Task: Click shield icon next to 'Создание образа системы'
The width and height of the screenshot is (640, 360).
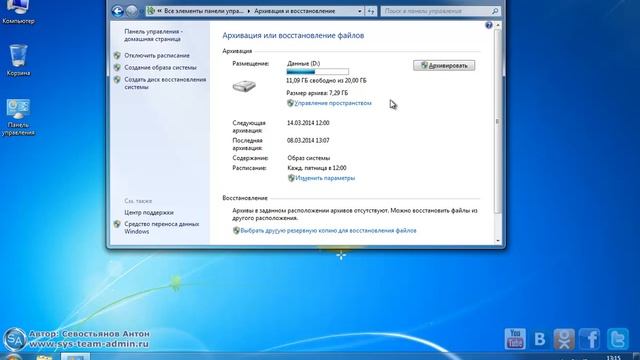Action: 117,67
